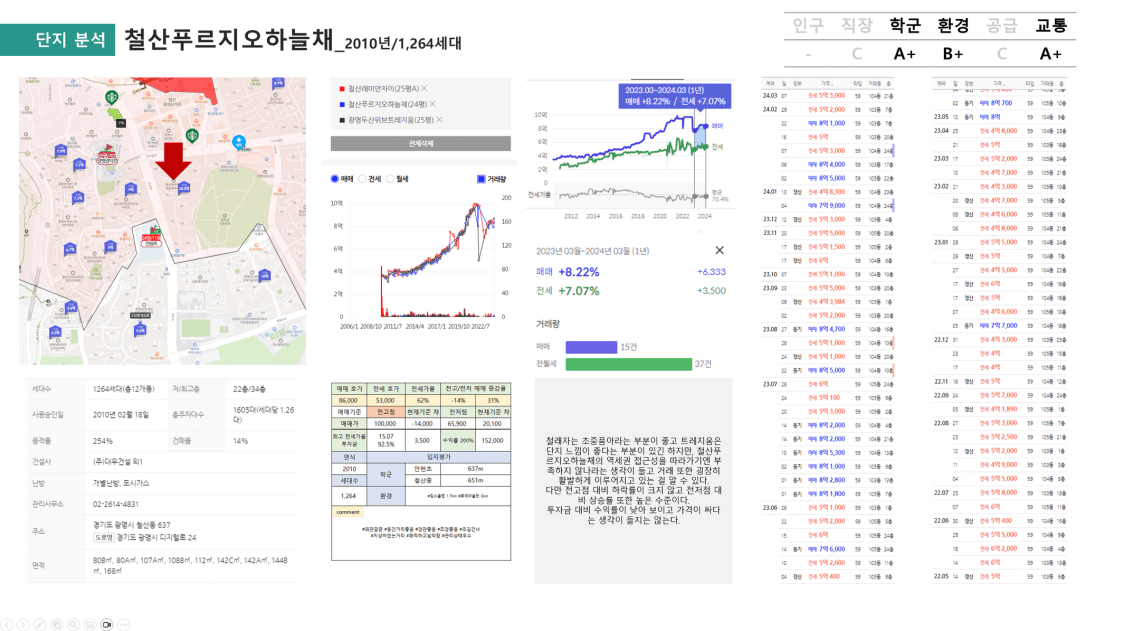Click the 매매 +8.22% / 전세 +7.07% chart tooltip
The width and height of the screenshot is (1124, 631).
click(x=675, y=96)
